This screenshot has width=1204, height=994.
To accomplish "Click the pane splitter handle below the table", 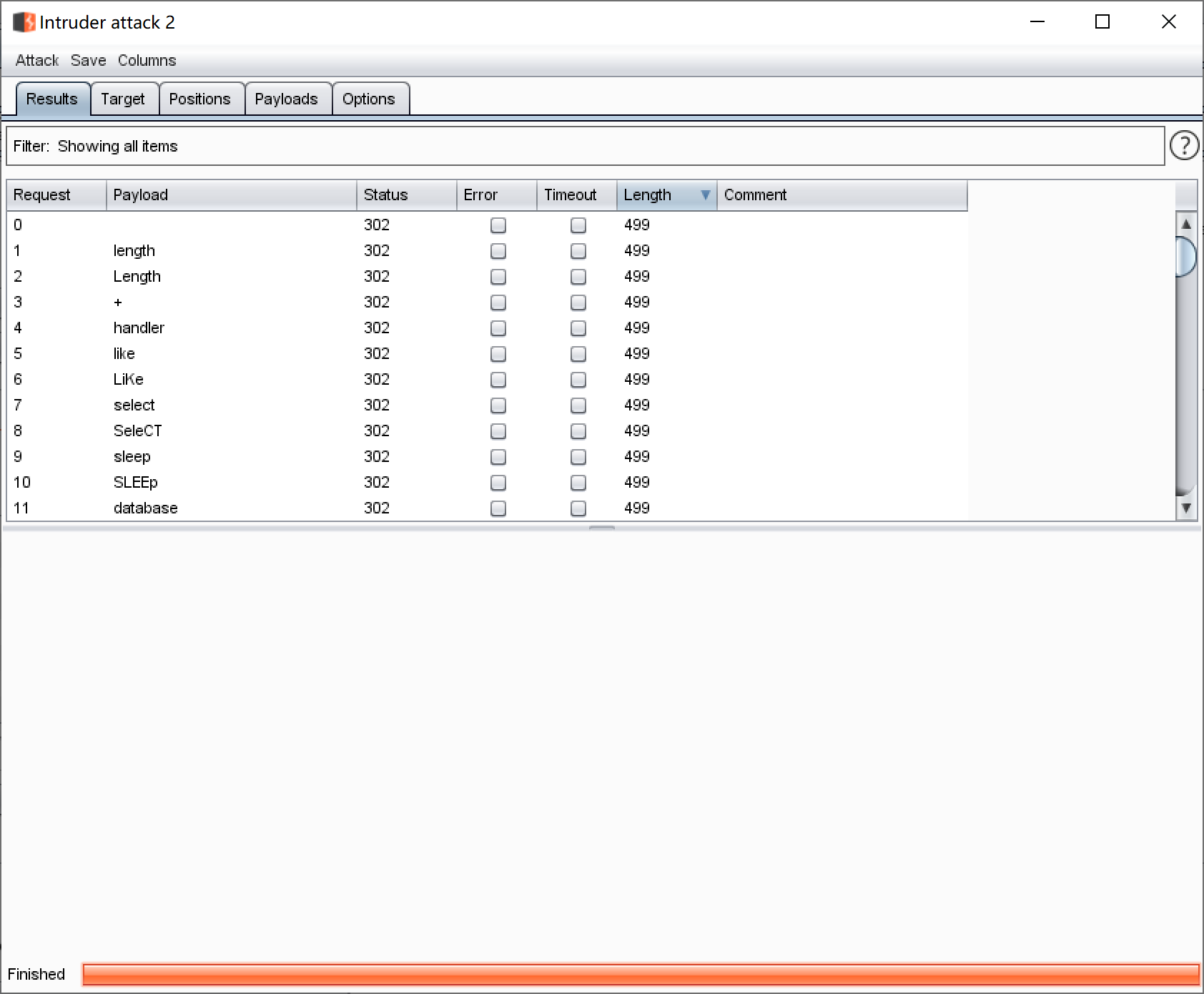I will click(x=602, y=528).
